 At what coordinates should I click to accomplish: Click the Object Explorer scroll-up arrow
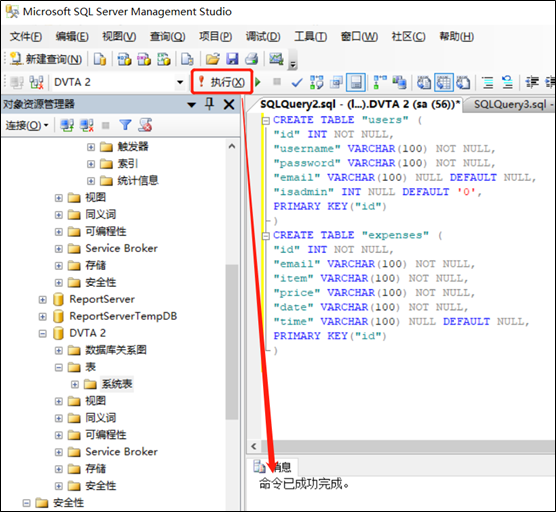(232, 146)
